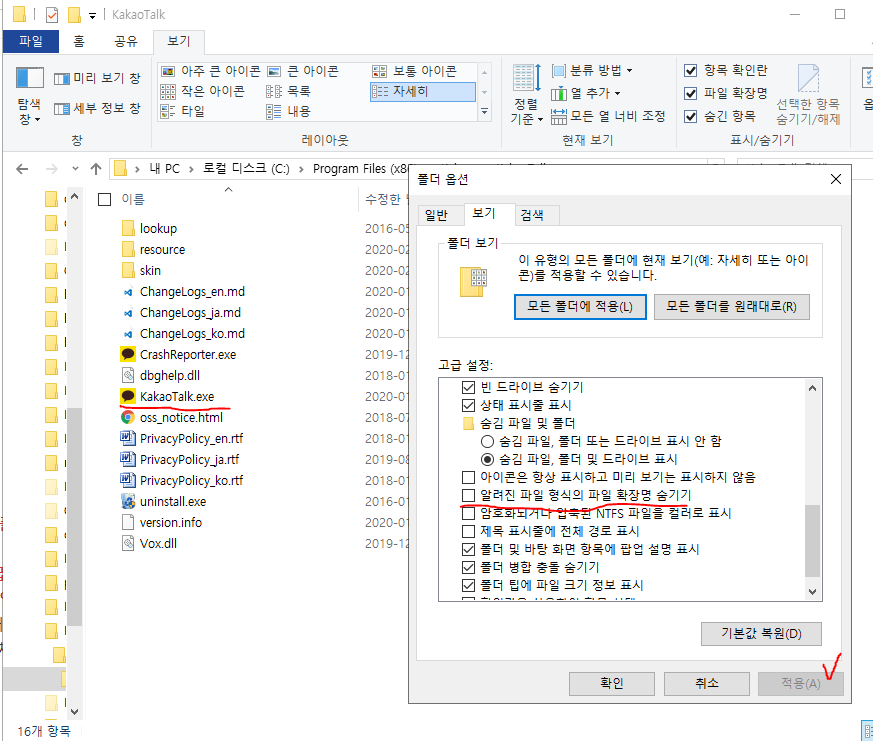Image resolution: width=873 pixels, height=741 pixels.
Task: Close the 폴더 옵션 dialog
Action: pyautogui.click(x=836, y=179)
